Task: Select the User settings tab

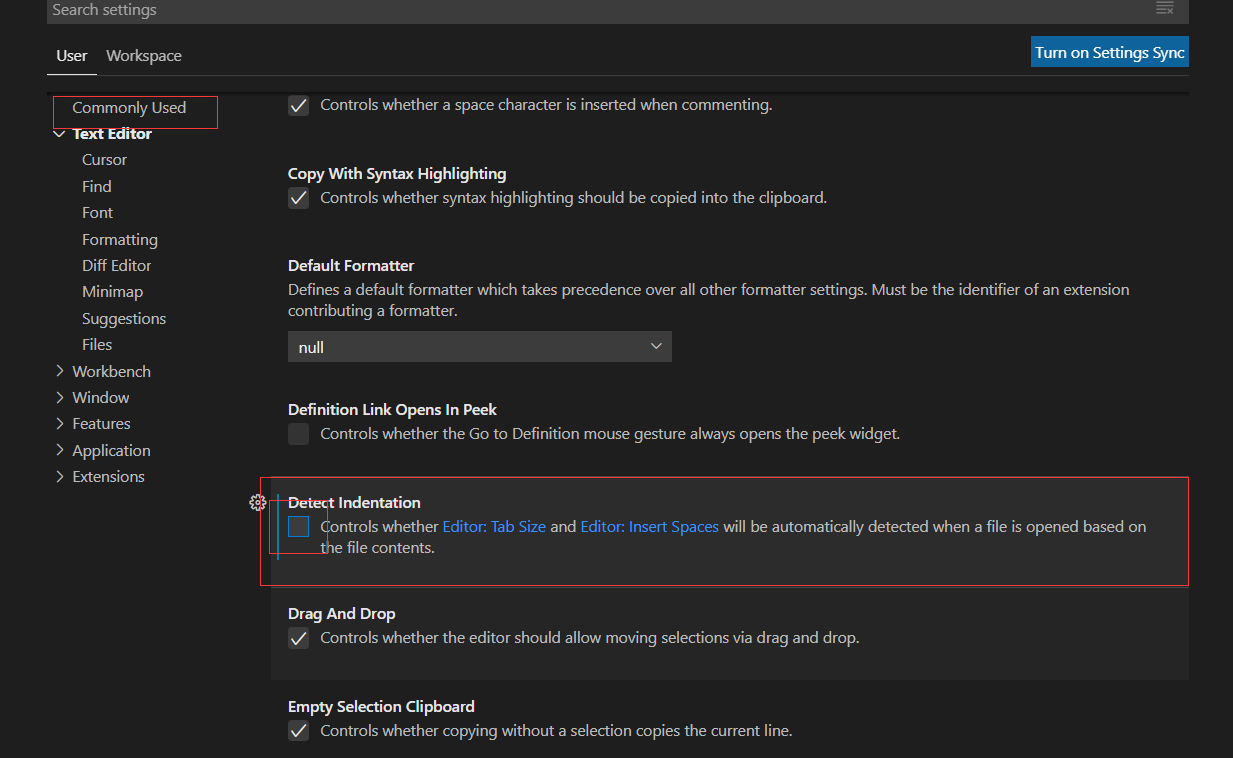Action: (x=71, y=55)
